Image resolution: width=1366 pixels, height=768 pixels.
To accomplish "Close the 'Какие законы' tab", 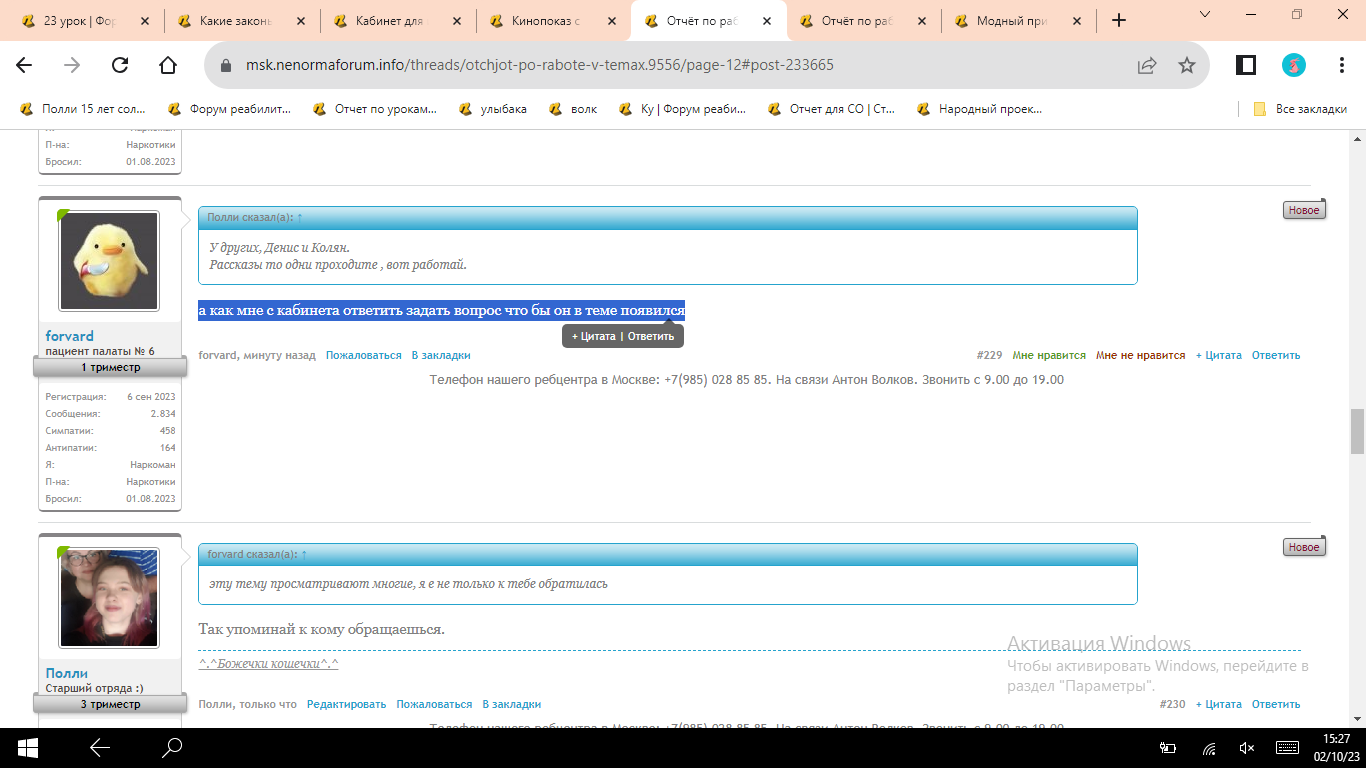I will click(301, 20).
